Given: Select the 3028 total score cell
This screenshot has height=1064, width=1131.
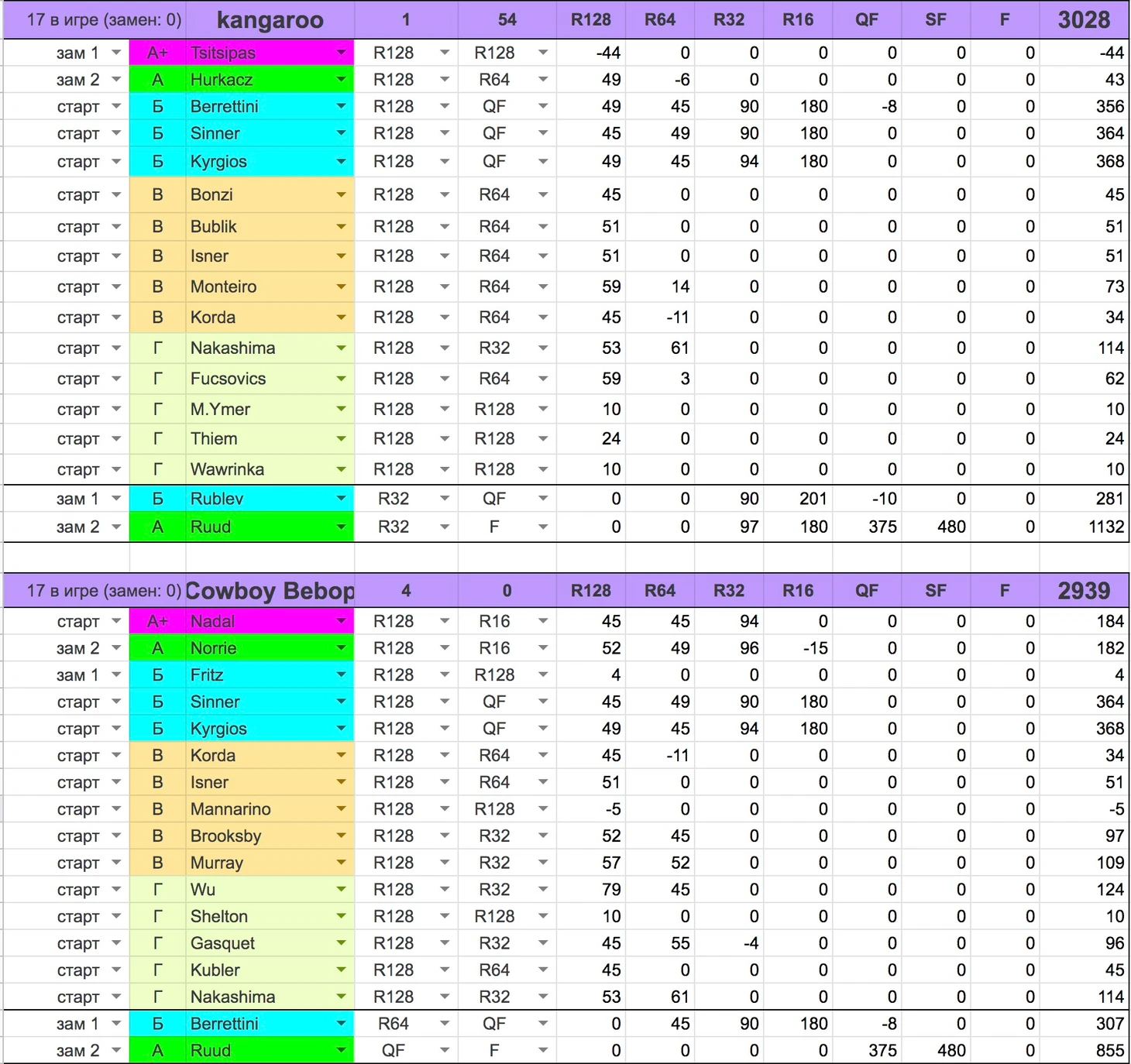Looking at the screenshot, I should click(x=1083, y=20).
